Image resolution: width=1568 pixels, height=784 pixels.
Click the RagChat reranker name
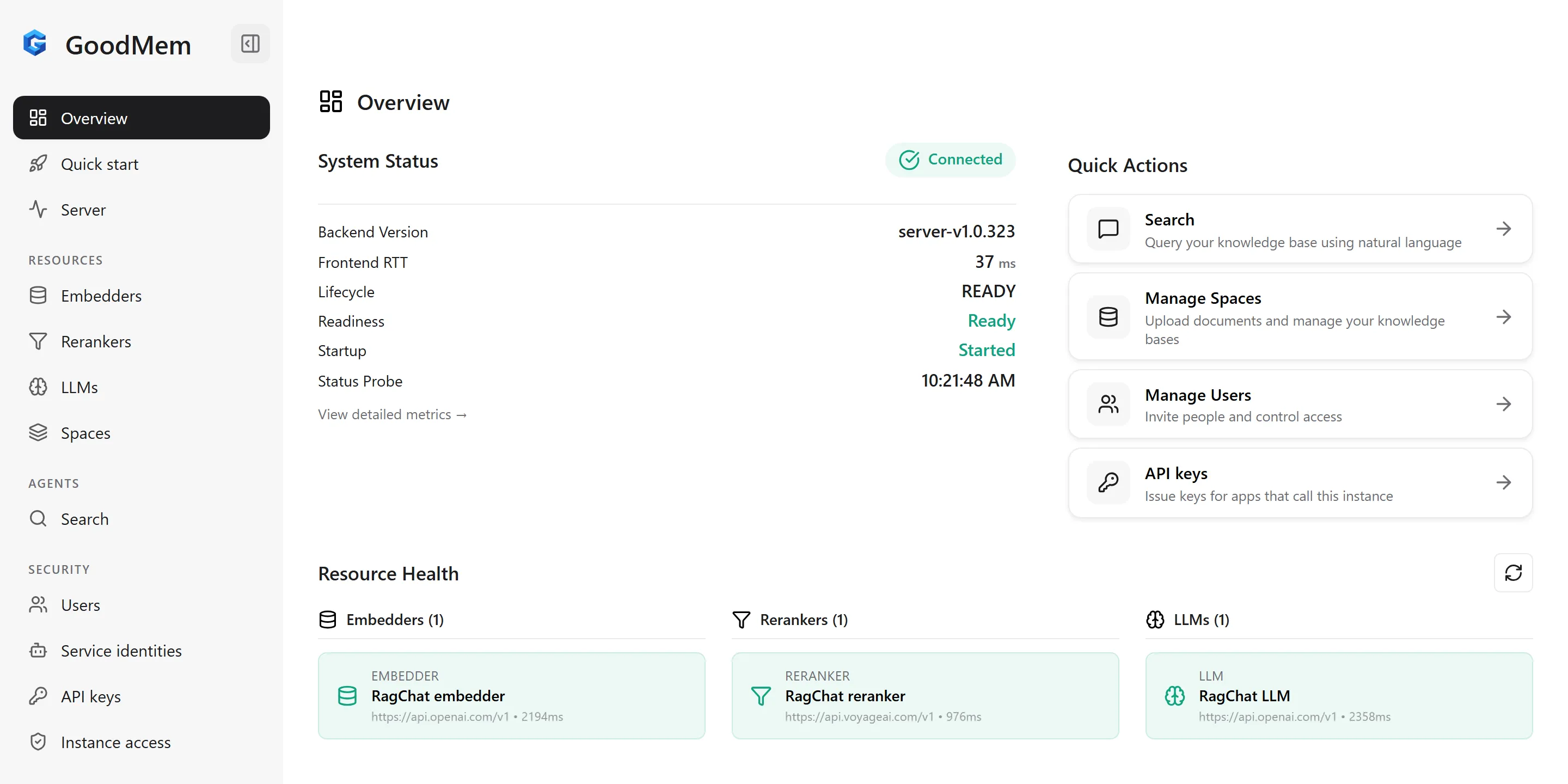[845, 696]
